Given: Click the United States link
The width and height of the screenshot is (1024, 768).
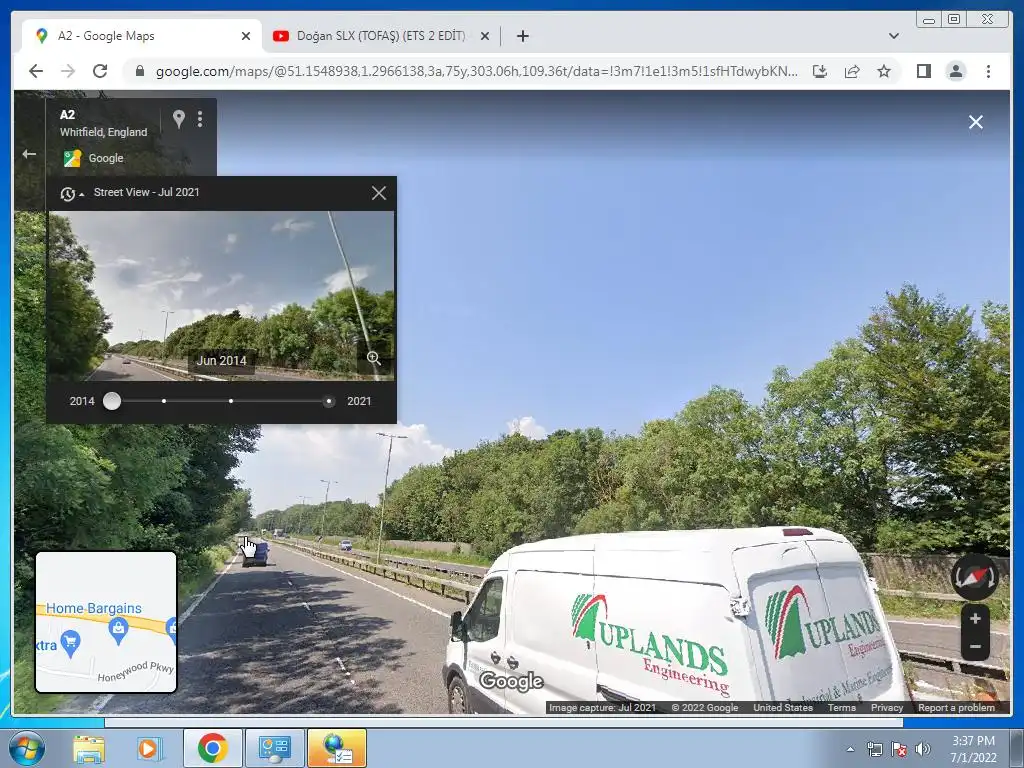Looking at the screenshot, I should coord(783,707).
